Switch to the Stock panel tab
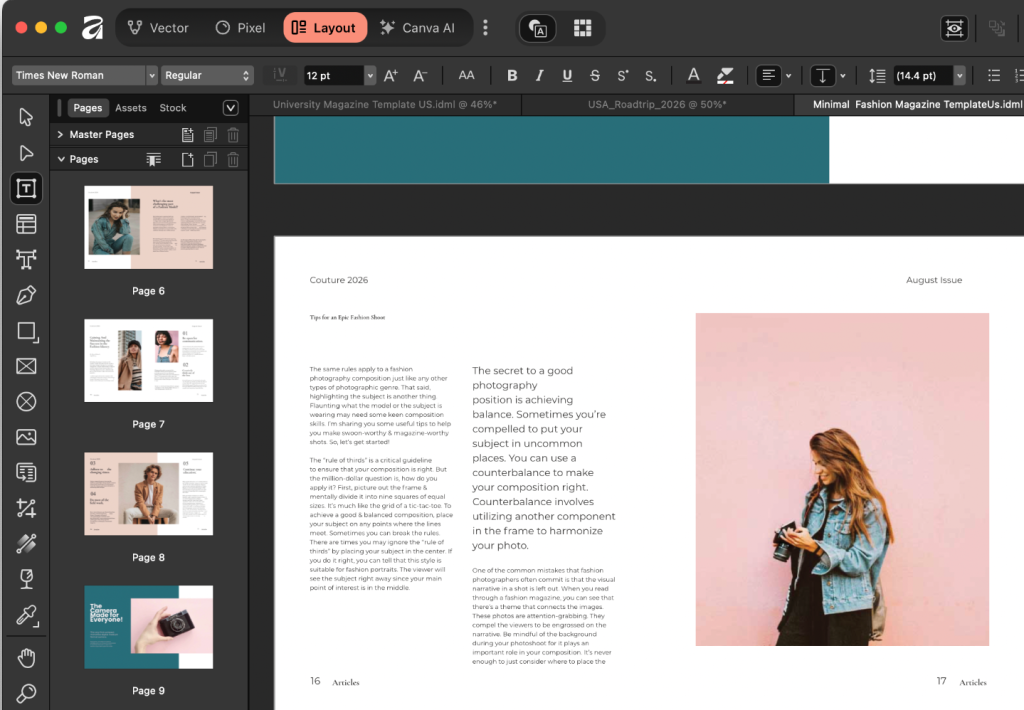The image size is (1024, 710). coord(173,108)
